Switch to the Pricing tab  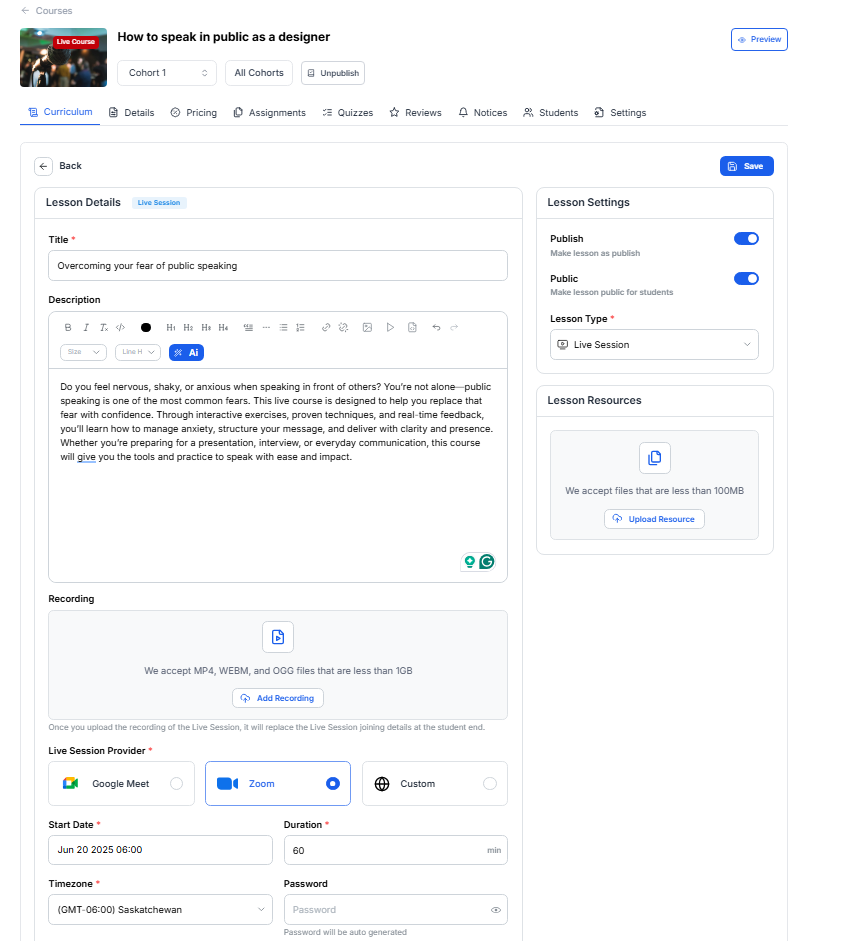[x=193, y=112]
